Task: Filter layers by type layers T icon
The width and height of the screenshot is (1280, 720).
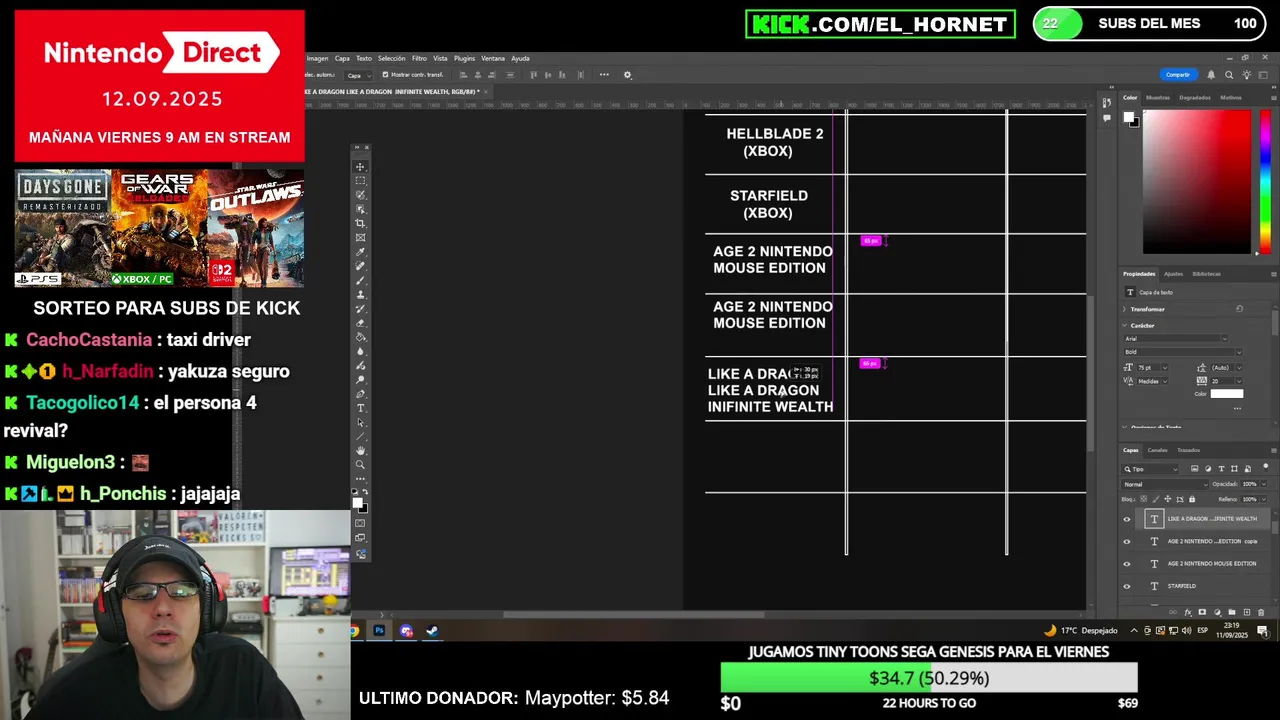Action: click(x=1221, y=469)
